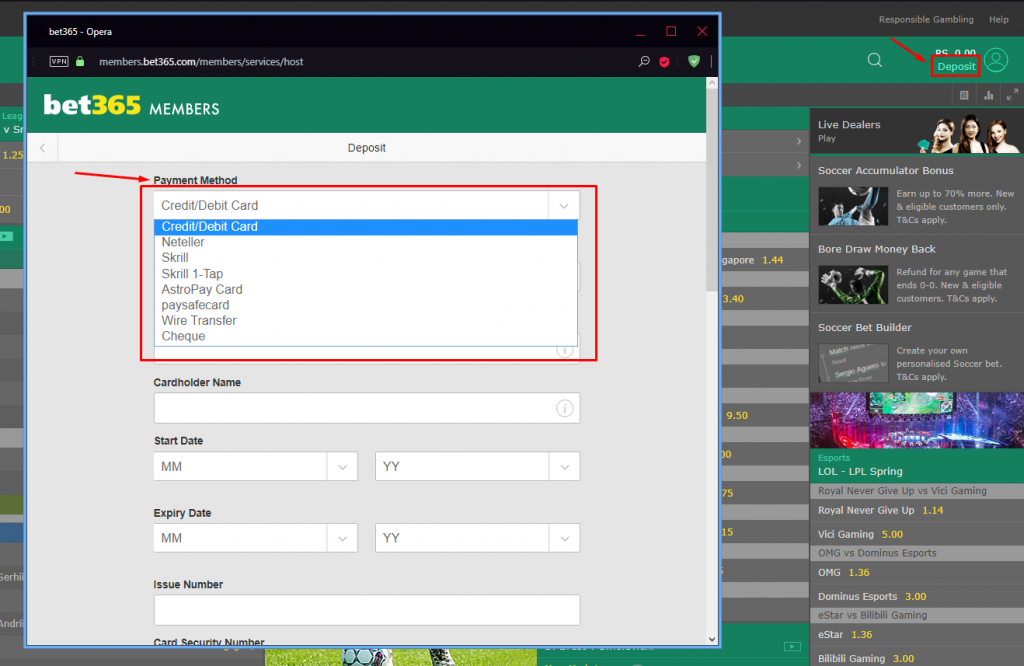Click the bet slip icon in toolbar
The image size is (1024, 666).
pyautogui.click(x=964, y=95)
